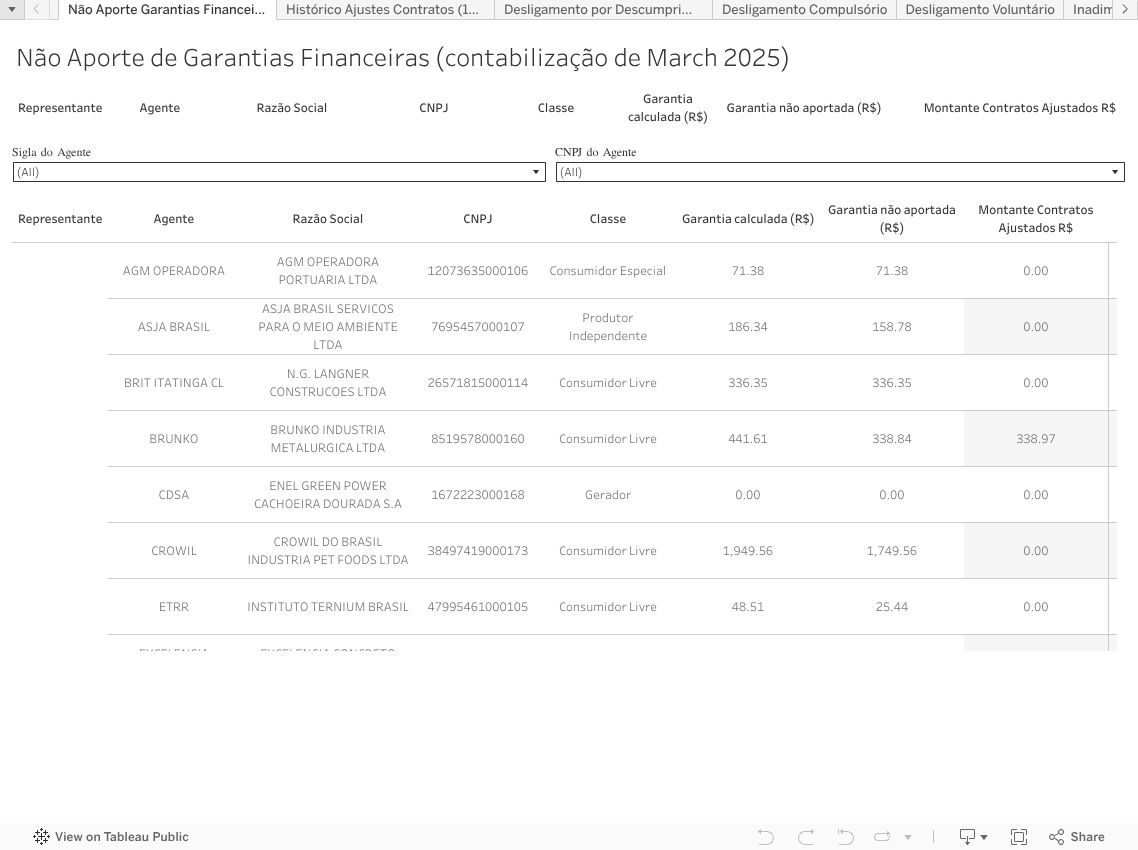Click the dashboard title Não Aporte de Garantias
The width and height of the screenshot is (1138, 850).
(403, 57)
